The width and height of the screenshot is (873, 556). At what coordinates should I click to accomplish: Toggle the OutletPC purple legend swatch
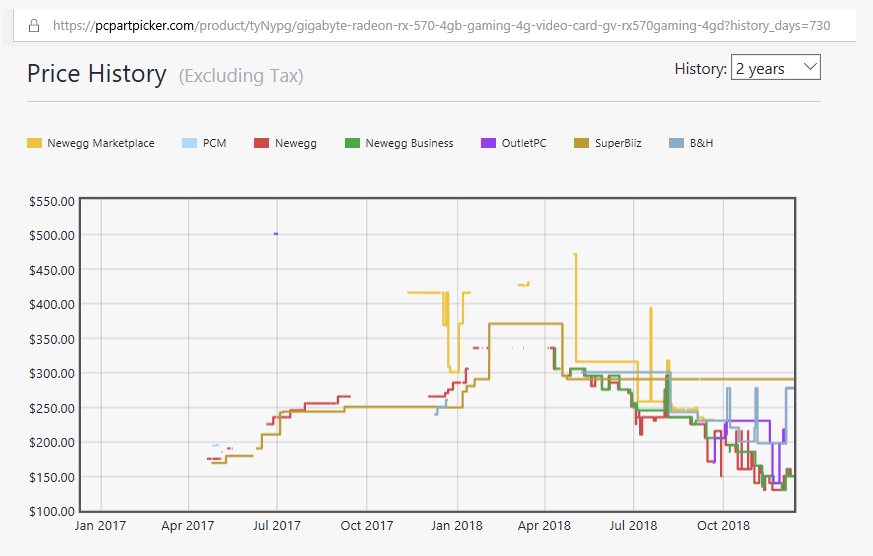pyautogui.click(x=488, y=143)
